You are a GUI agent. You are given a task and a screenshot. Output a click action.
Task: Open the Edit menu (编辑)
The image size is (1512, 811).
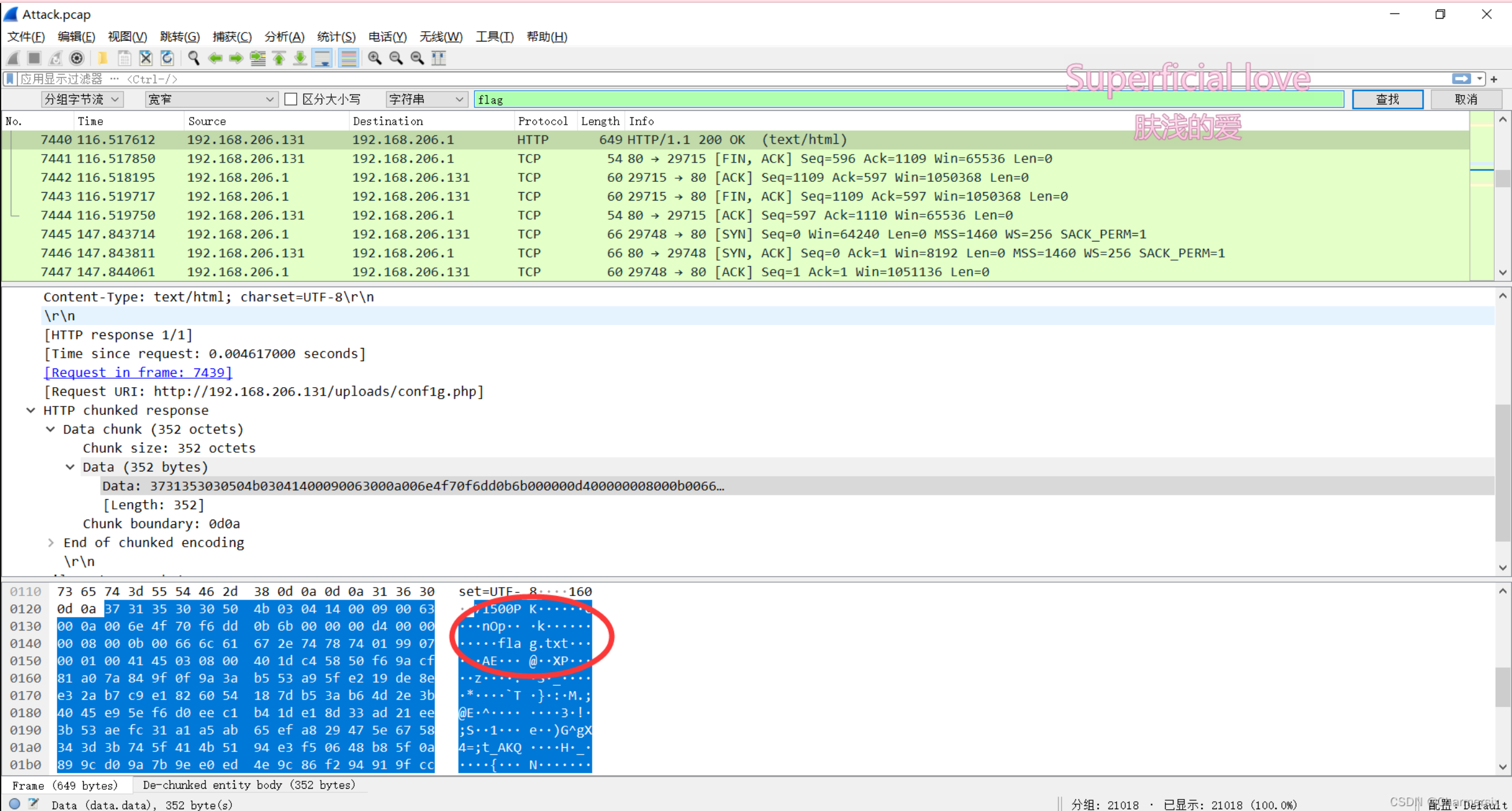click(x=76, y=37)
